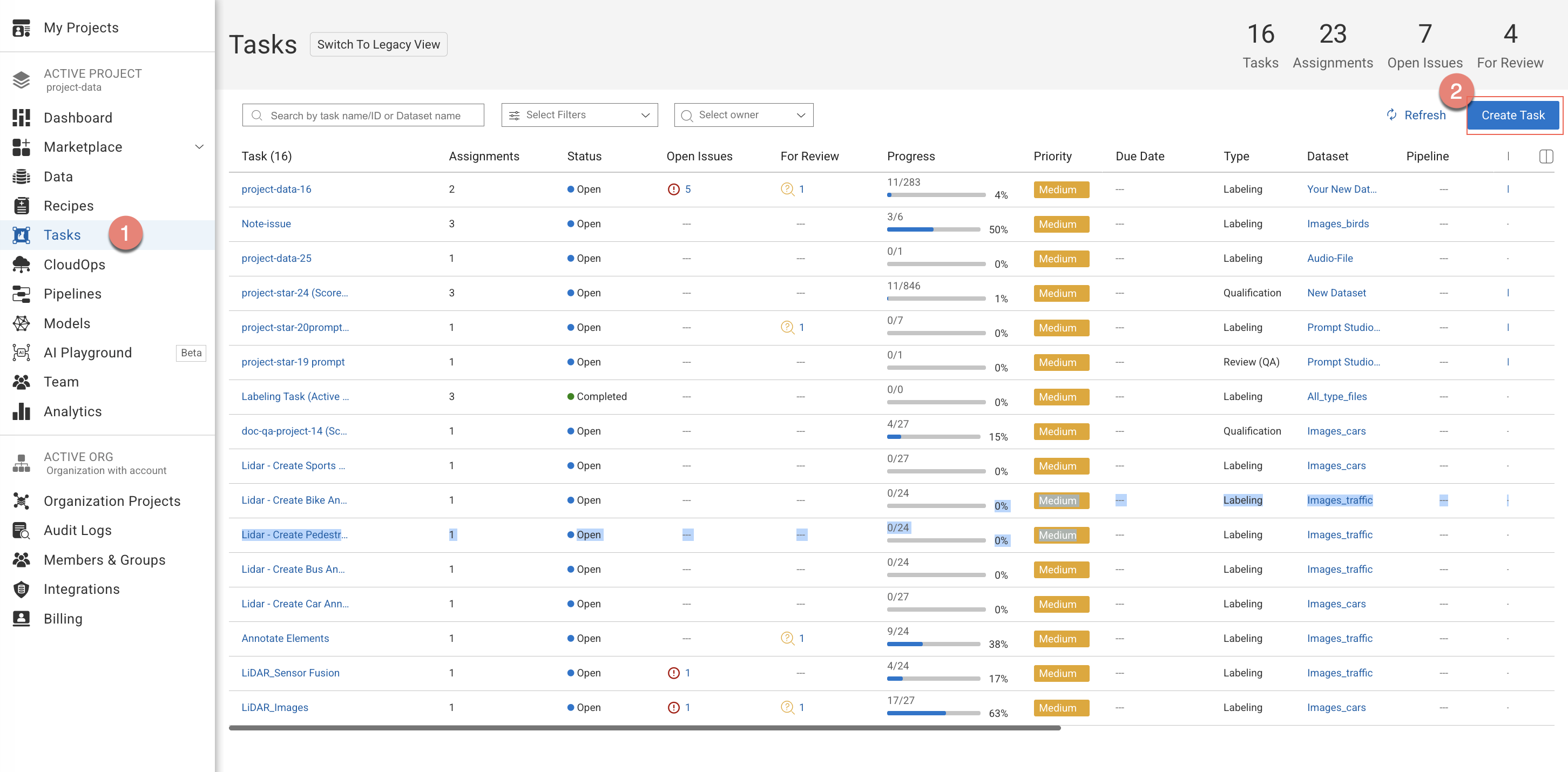
Task: Click the Integrations shield icon
Action: 21,590
